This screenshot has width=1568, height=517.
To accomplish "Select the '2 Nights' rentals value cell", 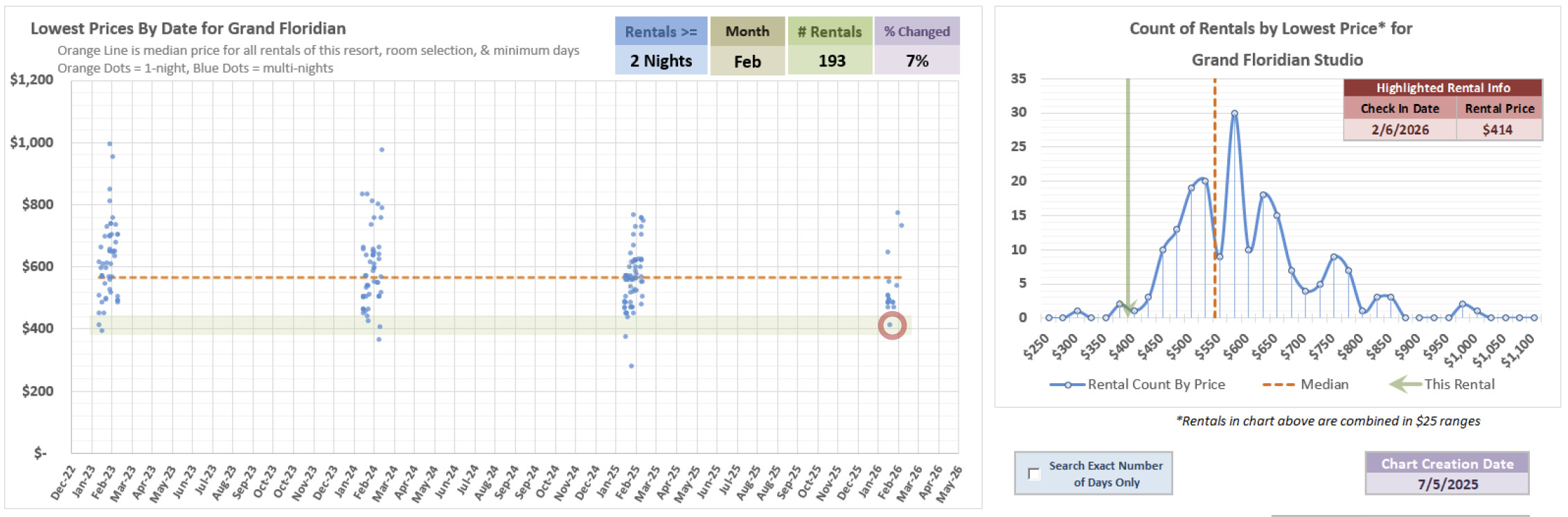I will click(x=661, y=61).
